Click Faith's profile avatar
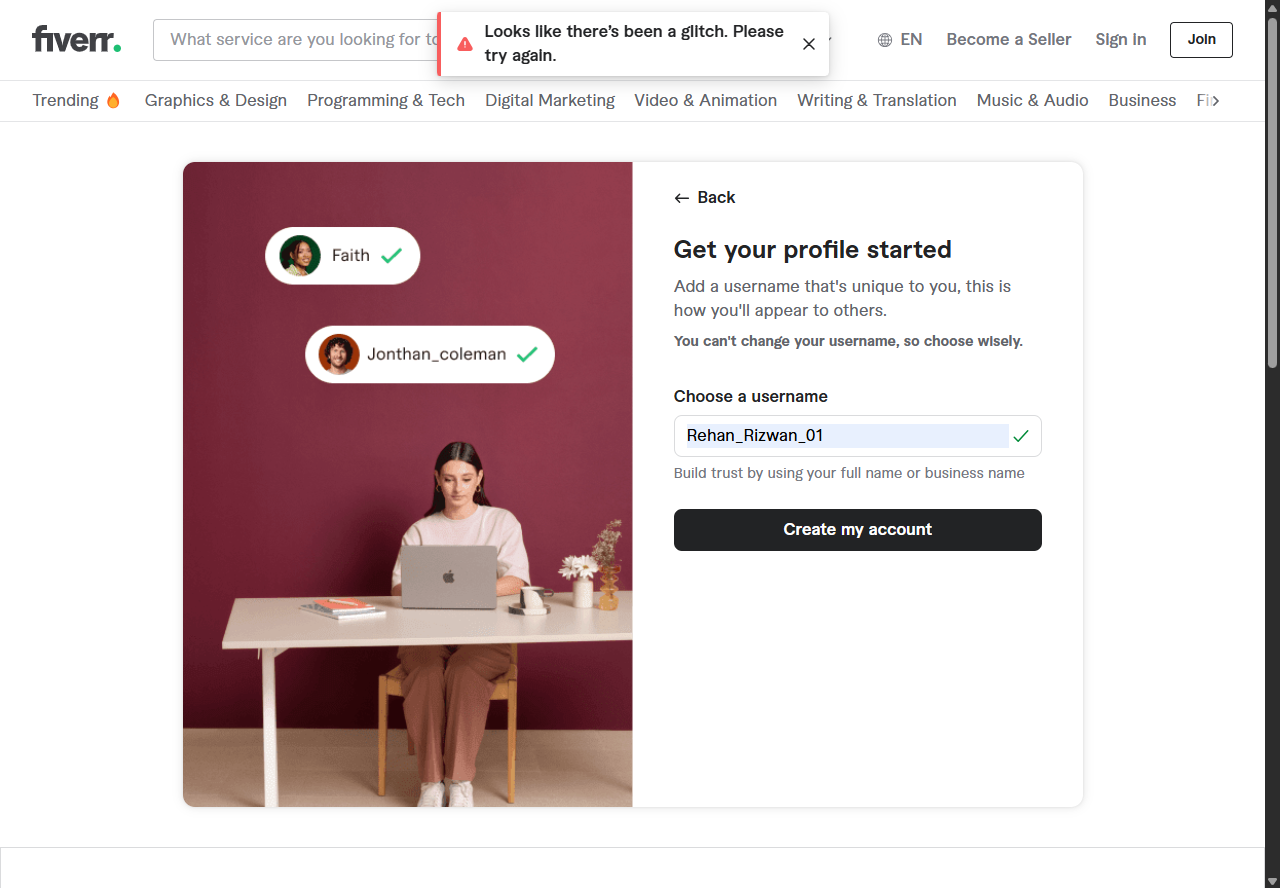Screen dimensions: 1280x888 300,256
